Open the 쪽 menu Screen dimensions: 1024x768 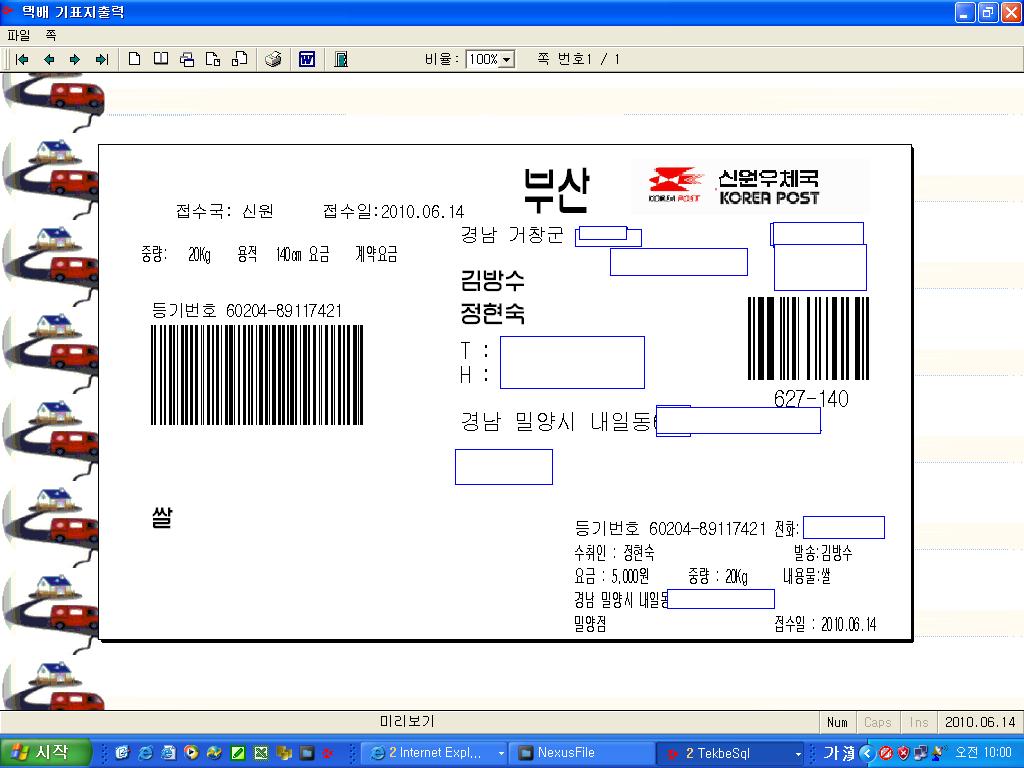pyautogui.click(x=50, y=35)
